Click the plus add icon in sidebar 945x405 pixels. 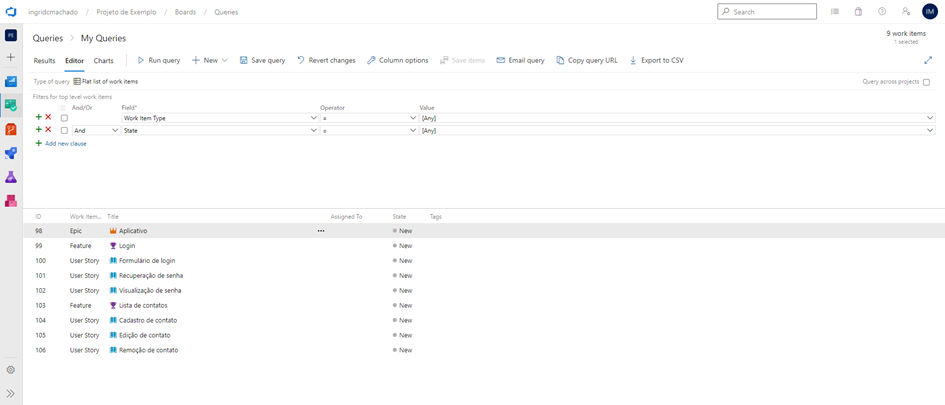pos(11,57)
